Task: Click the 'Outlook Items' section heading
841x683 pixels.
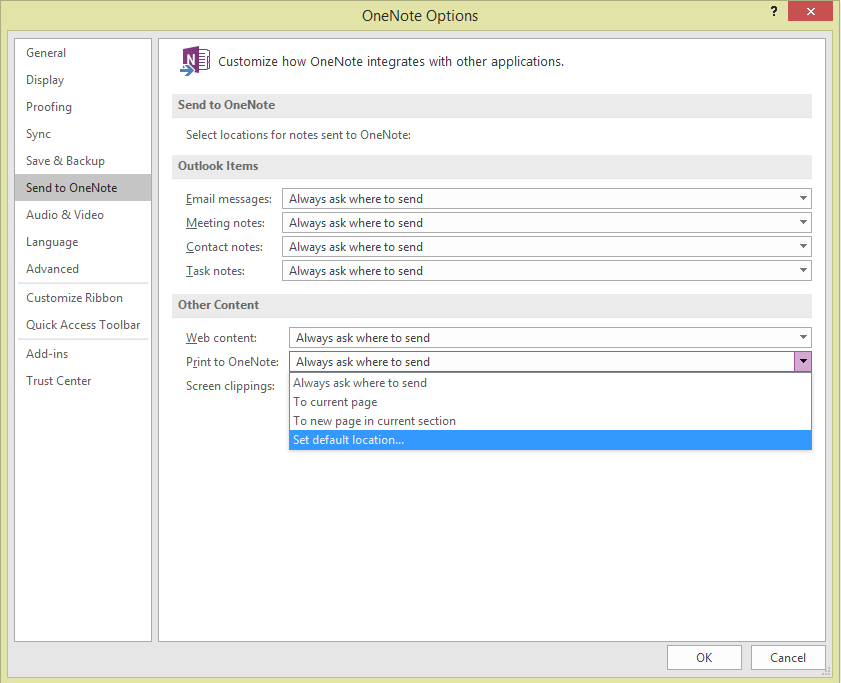Action: [218, 166]
